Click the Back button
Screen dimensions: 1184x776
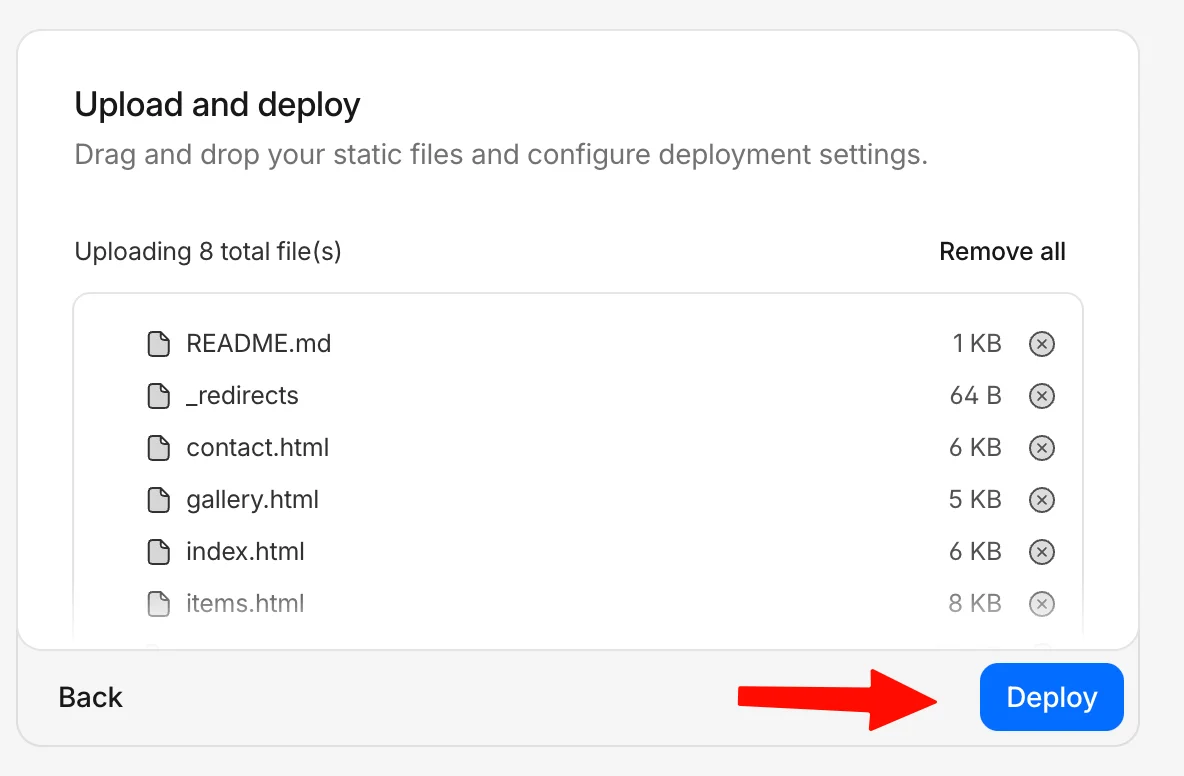click(x=90, y=696)
